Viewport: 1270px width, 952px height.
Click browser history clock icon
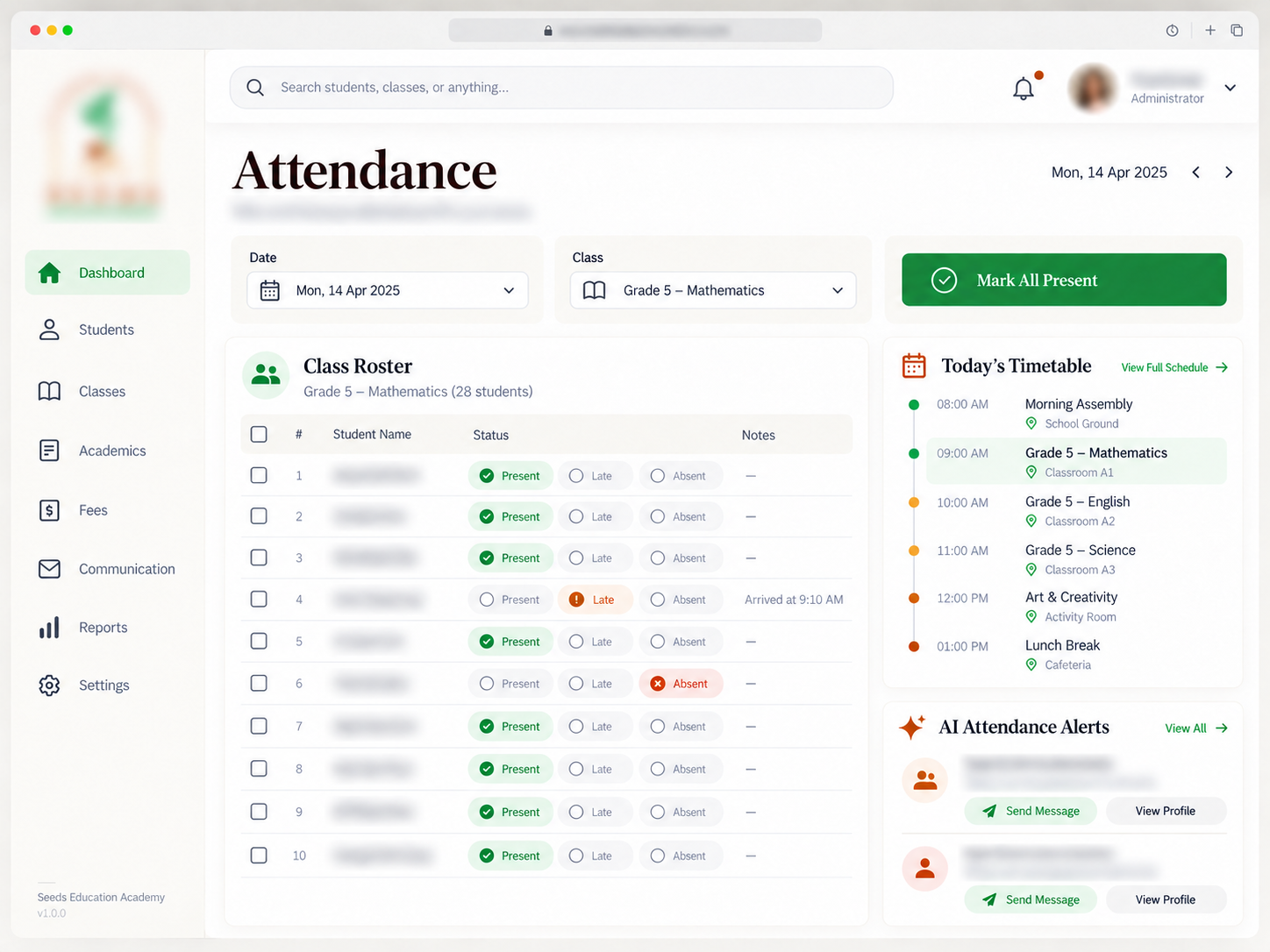coord(1173,31)
